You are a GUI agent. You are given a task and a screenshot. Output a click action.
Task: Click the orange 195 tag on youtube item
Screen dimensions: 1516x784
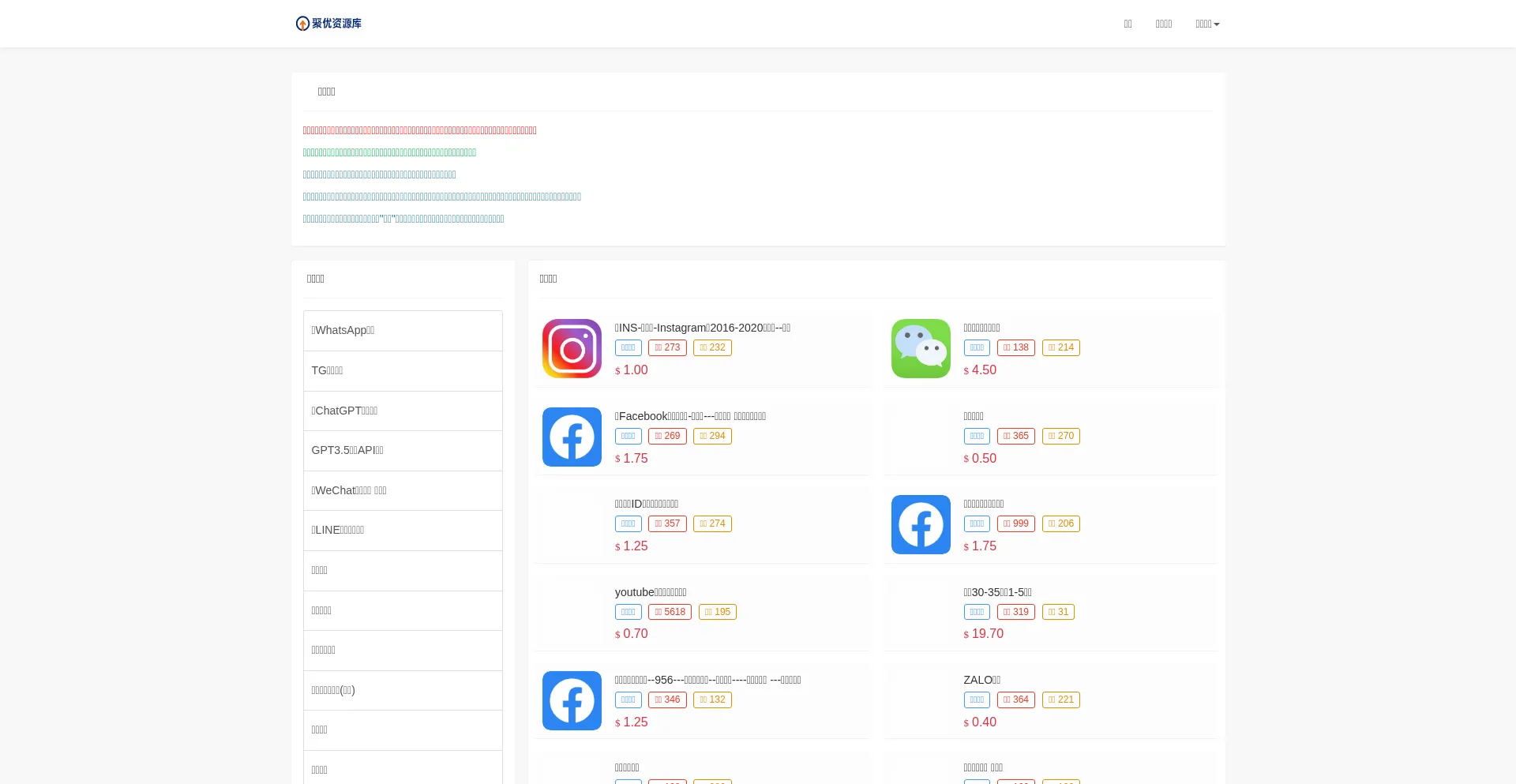pos(717,612)
